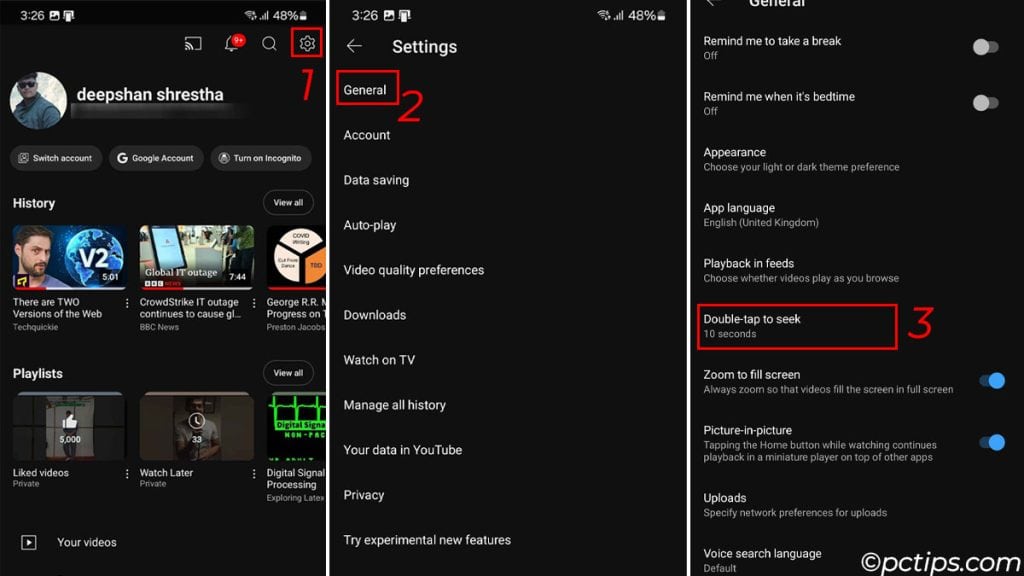
Task: Tap View all next to History
Action: [x=288, y=203]
